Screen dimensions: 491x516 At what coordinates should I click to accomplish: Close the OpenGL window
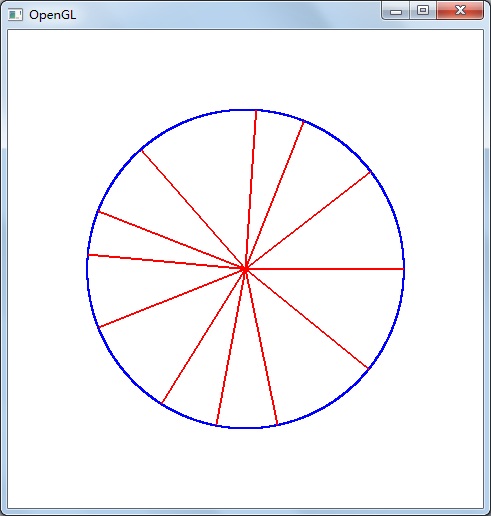point(460,11)
